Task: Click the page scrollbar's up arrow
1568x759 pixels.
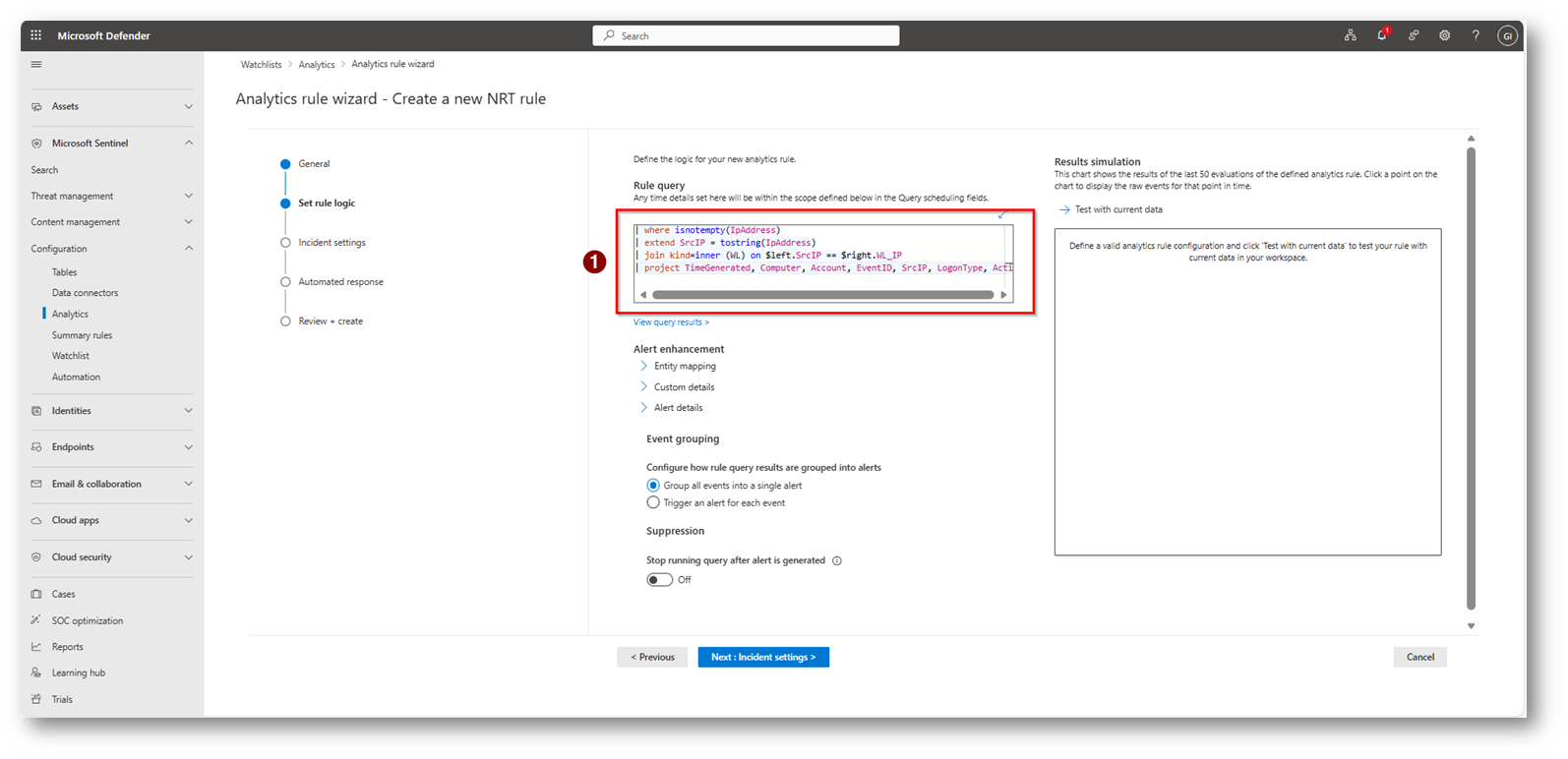Action: pyautogui.click(x=1471, y=139)
